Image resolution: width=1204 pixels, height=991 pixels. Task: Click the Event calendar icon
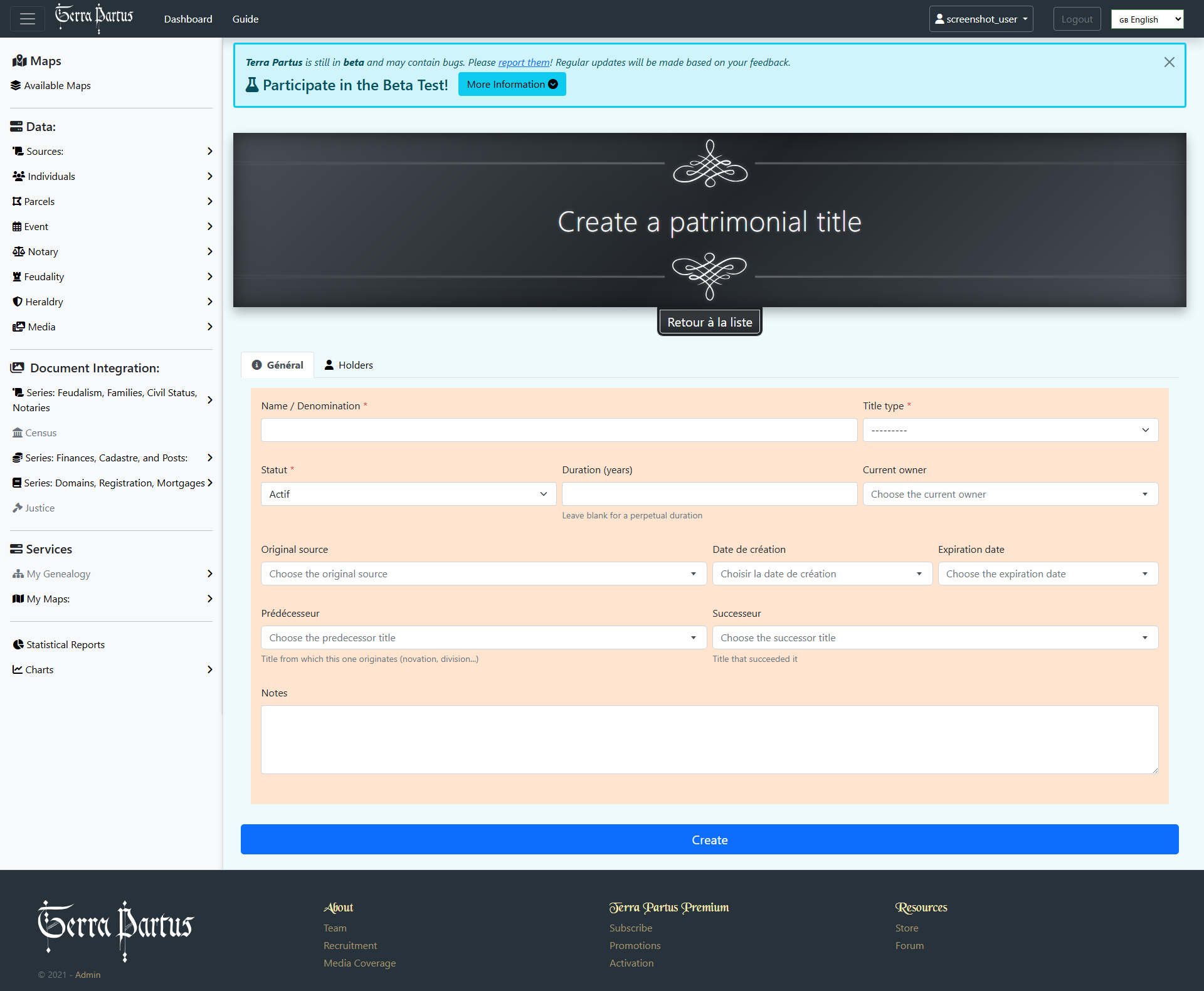pyautogui.click(x=17, y=226)
